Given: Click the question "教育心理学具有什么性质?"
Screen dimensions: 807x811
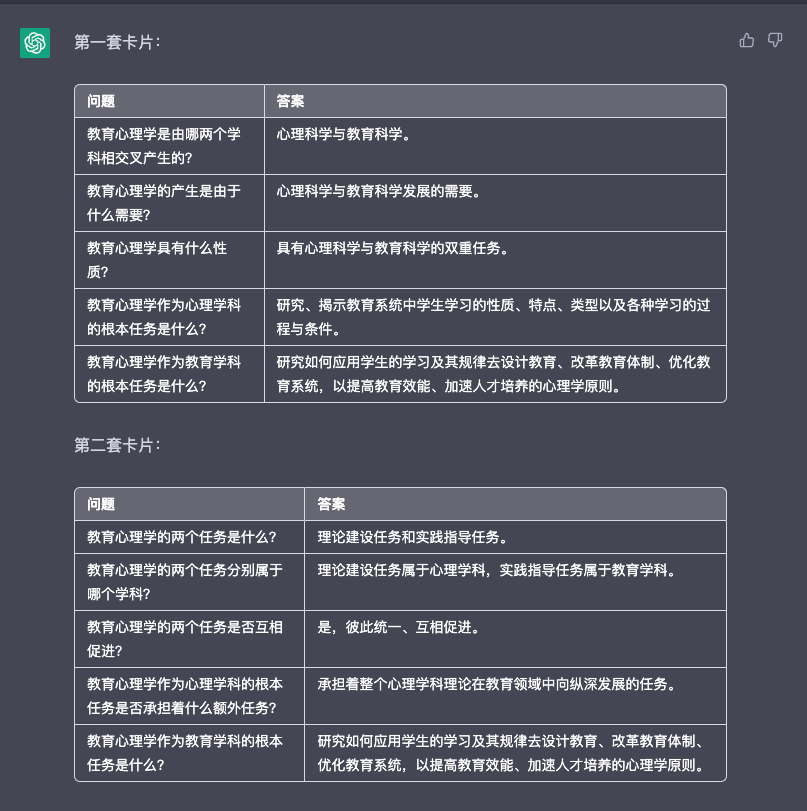Looking at the screenshot, I should click(x=157, y=260).
